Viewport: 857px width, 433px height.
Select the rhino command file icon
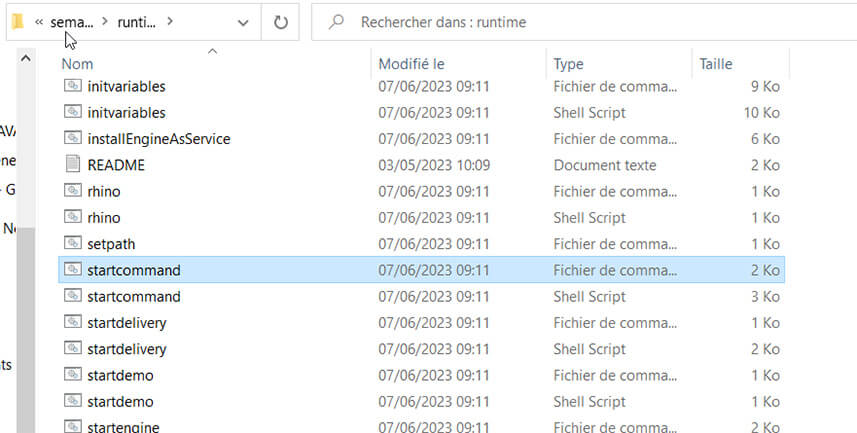coord(73,191)
